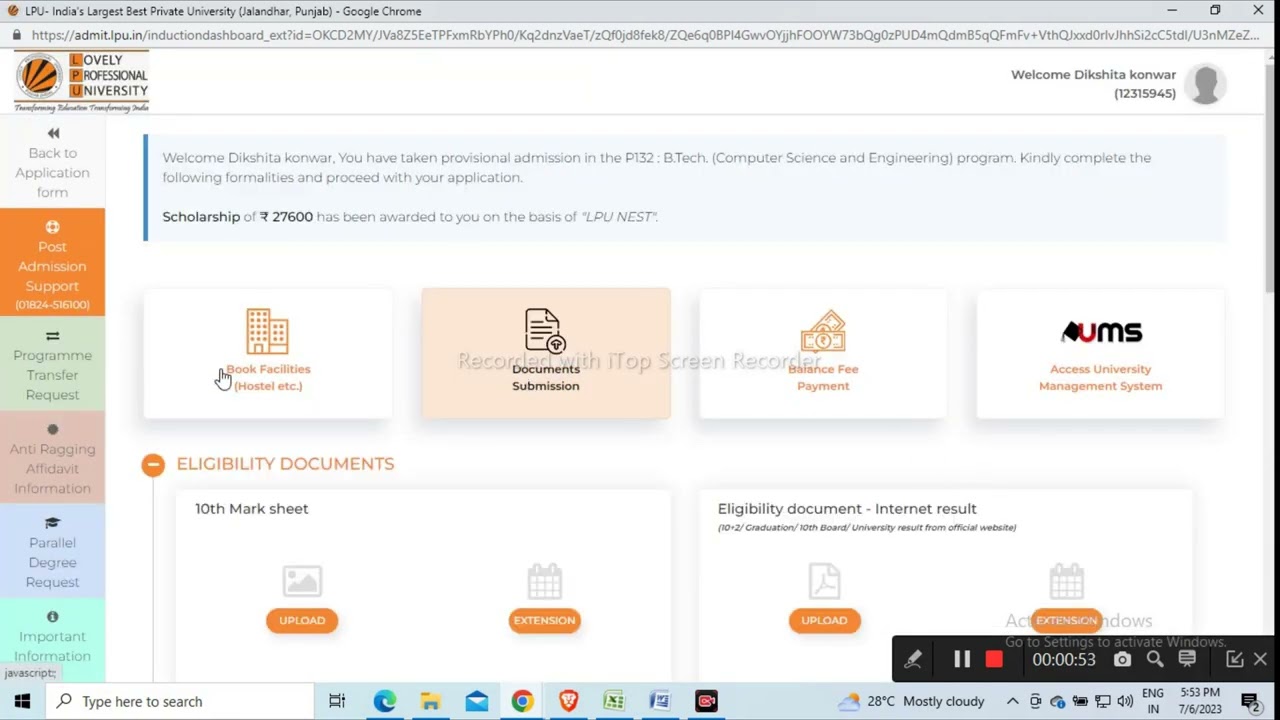This screenshot has height=720, width=1280.
Task: Click the Meet Now camera tray icon
Action: [1035, 701]
